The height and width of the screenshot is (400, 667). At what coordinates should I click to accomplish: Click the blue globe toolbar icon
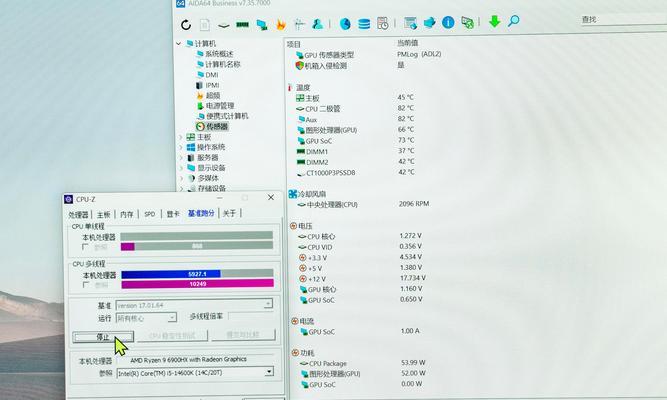(345, 23)
